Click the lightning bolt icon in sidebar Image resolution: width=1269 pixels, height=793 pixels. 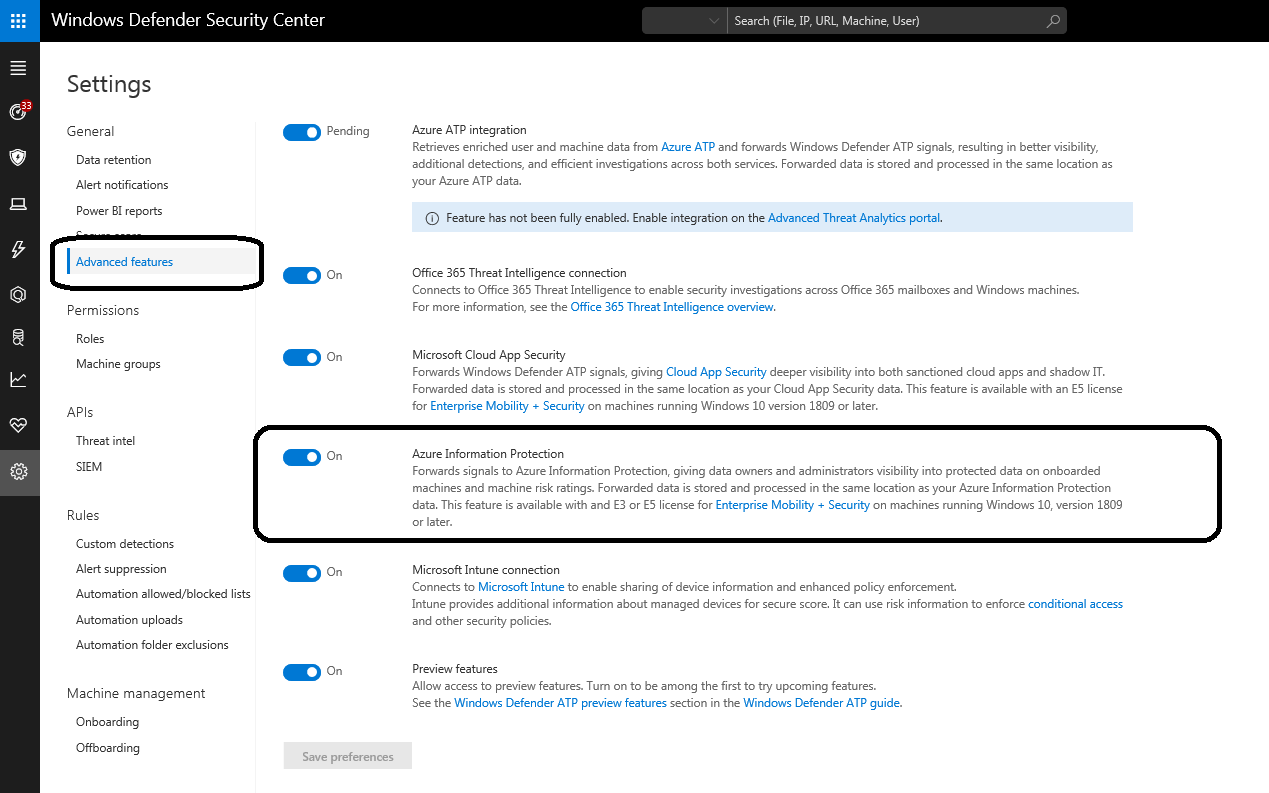(x=18, y=250)
